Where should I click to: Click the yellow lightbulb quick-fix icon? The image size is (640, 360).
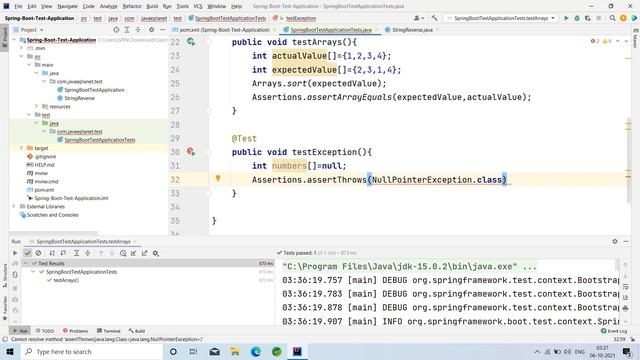[218, 178]
